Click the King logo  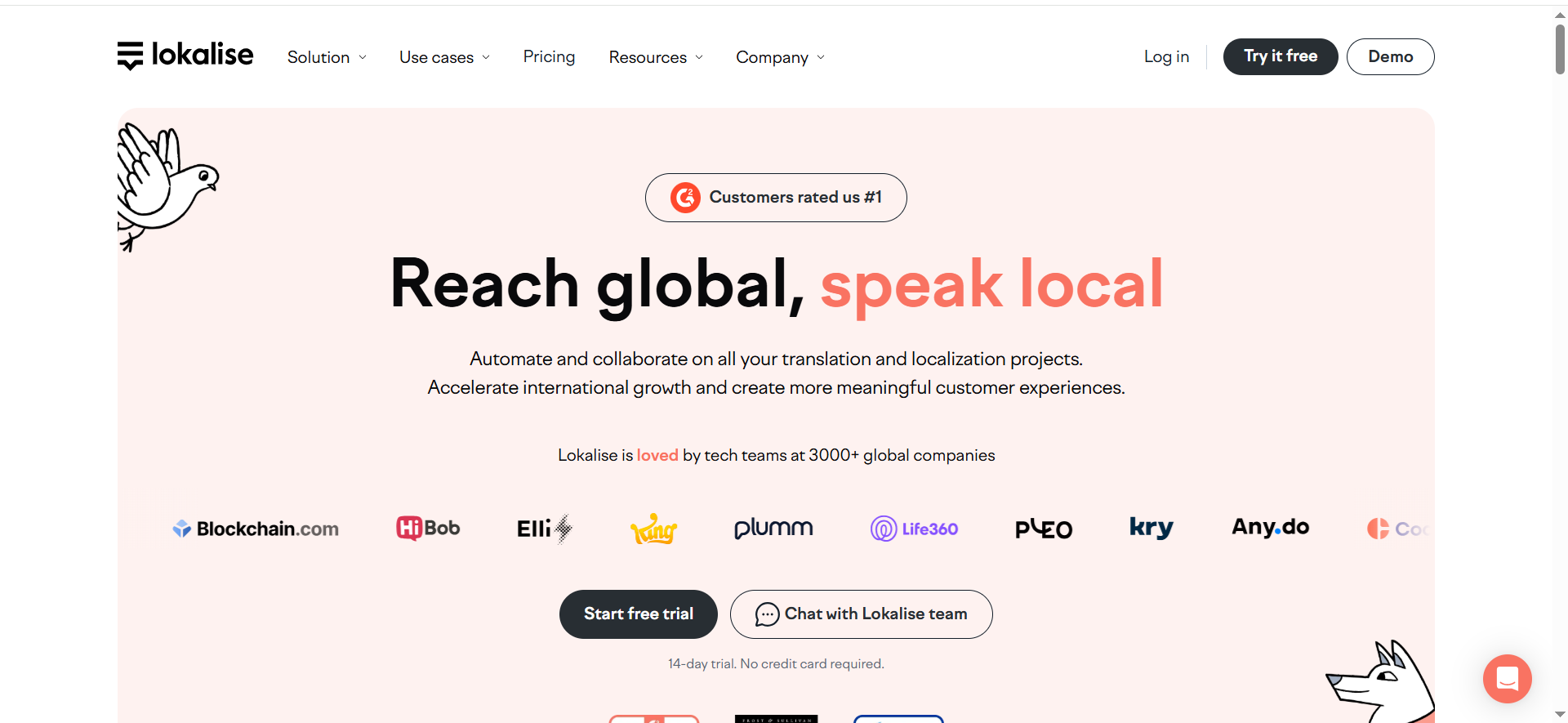[x=653, y=529]
